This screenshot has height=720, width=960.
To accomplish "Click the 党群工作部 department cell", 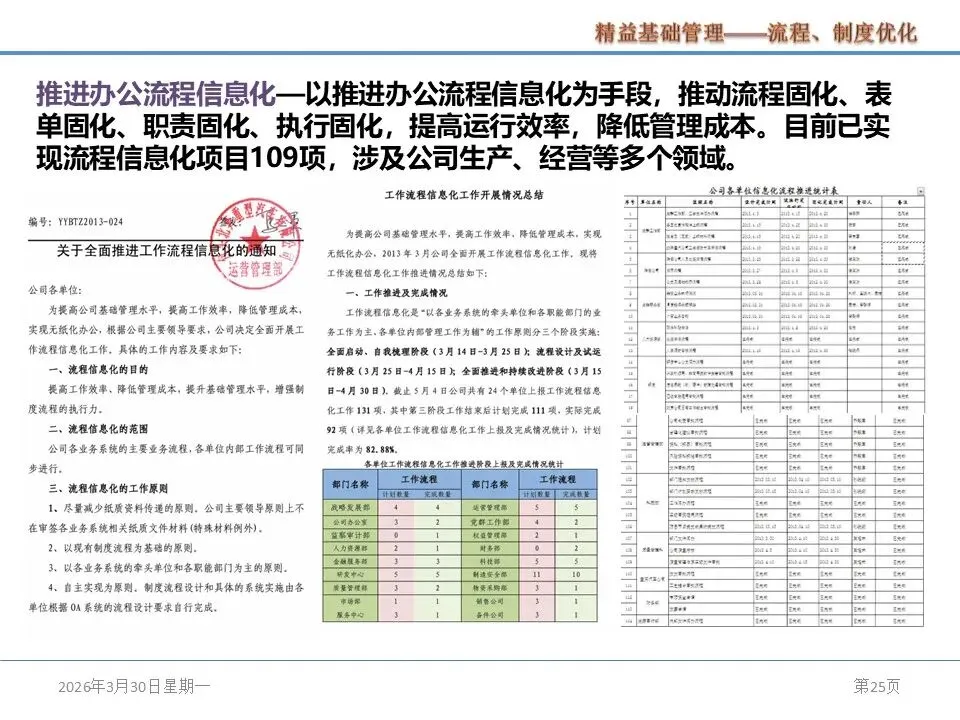I will [490, 522].
